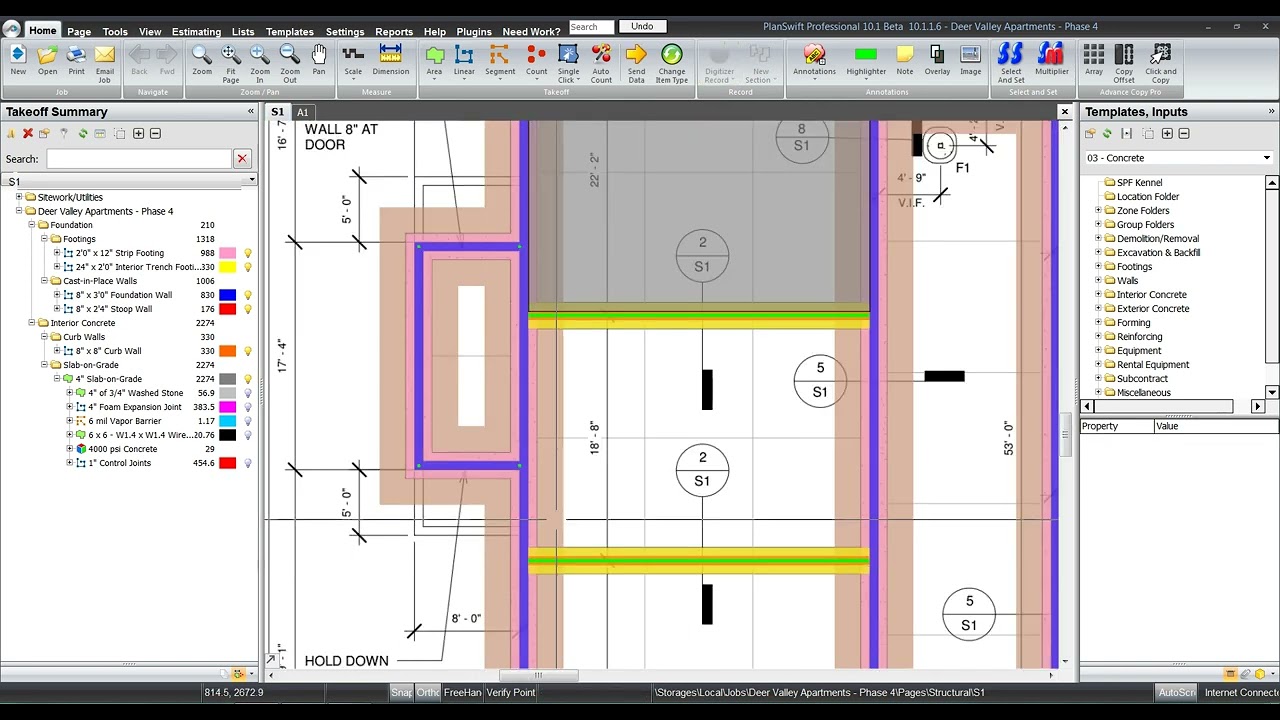Open the Plugins ribbon tab
1280x720 pixels.
point(474,32)
